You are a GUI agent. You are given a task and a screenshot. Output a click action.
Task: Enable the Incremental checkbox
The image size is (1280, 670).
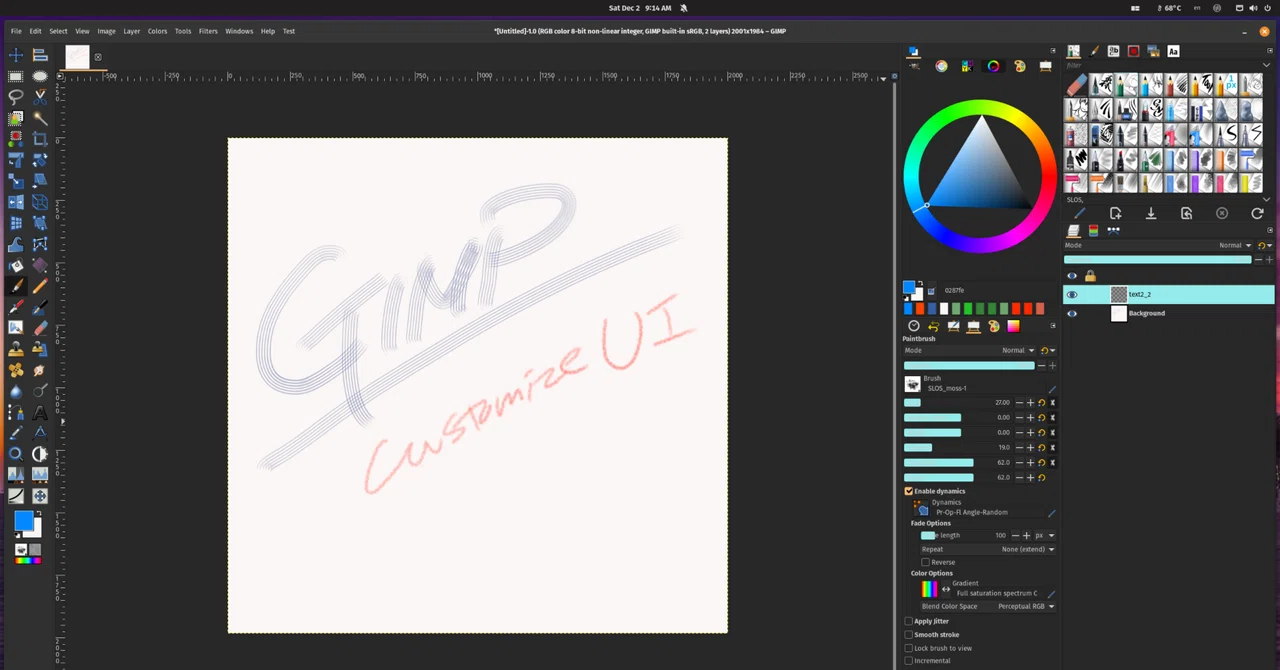click(909, 660)
